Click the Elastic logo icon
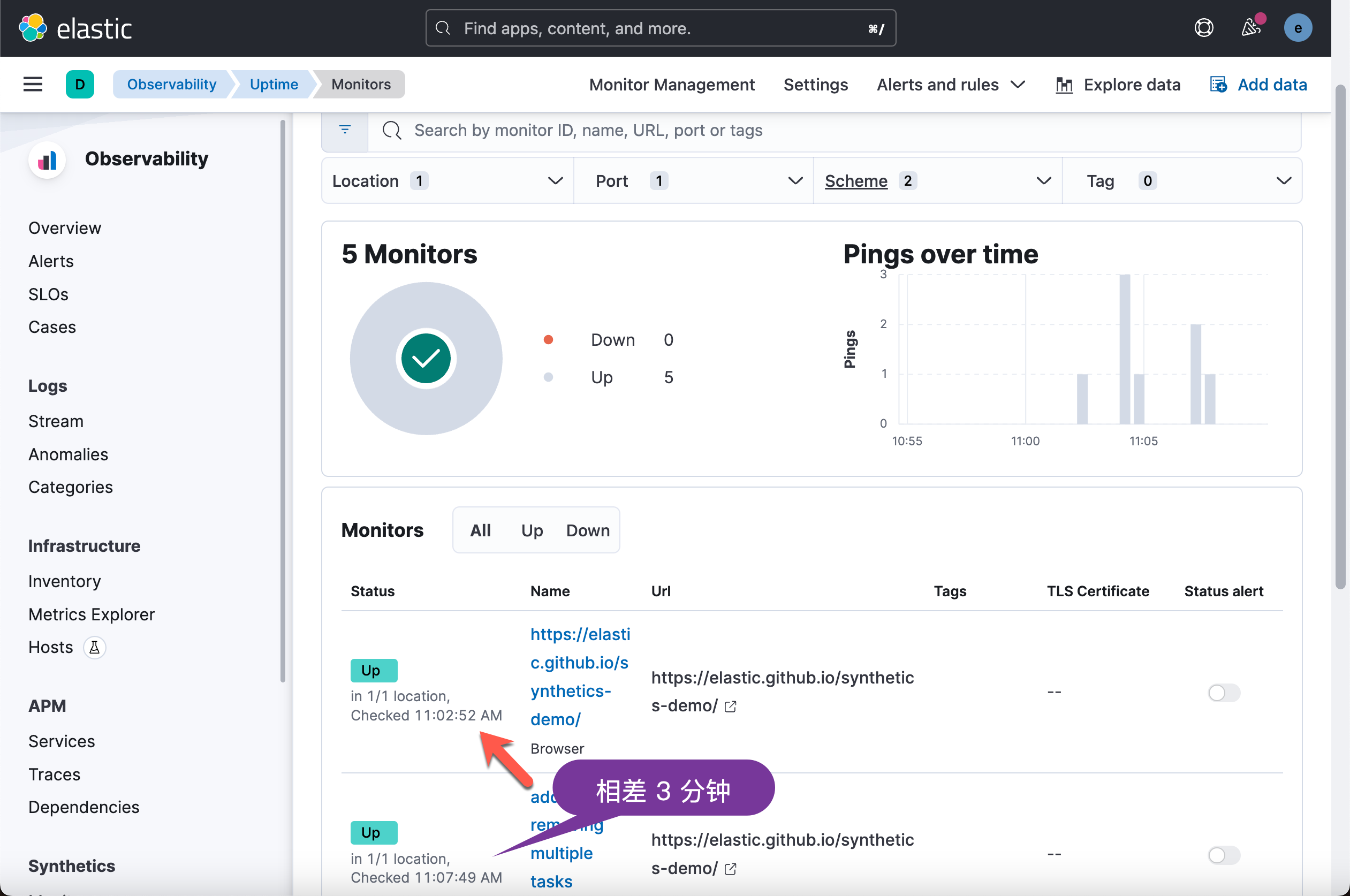The height and width of the screenshot is (896, 1350). [33, 28]
